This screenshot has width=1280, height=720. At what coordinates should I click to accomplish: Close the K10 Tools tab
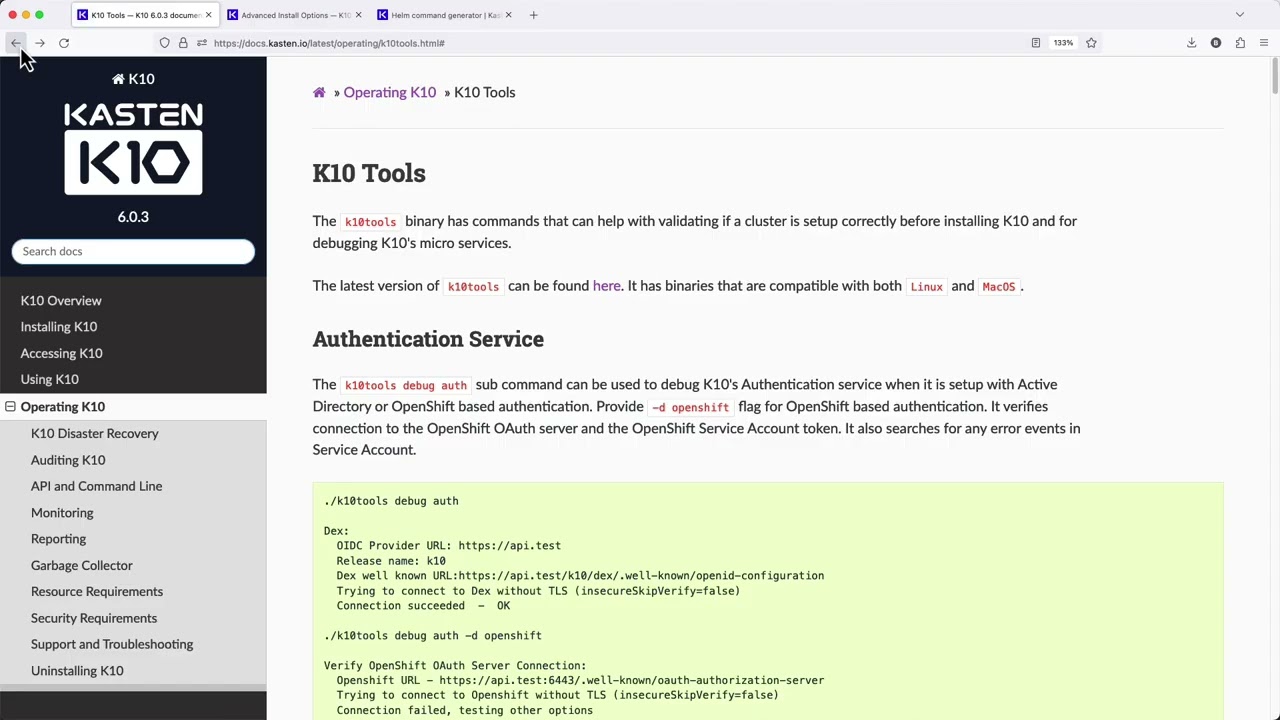208,15
